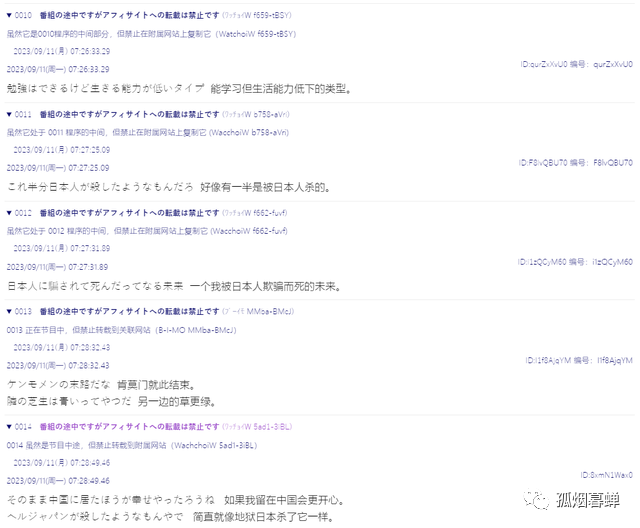
Task: Click translated timestamp 2023/09/11(周一) 07:28:49.46
Action: point(58,481)
